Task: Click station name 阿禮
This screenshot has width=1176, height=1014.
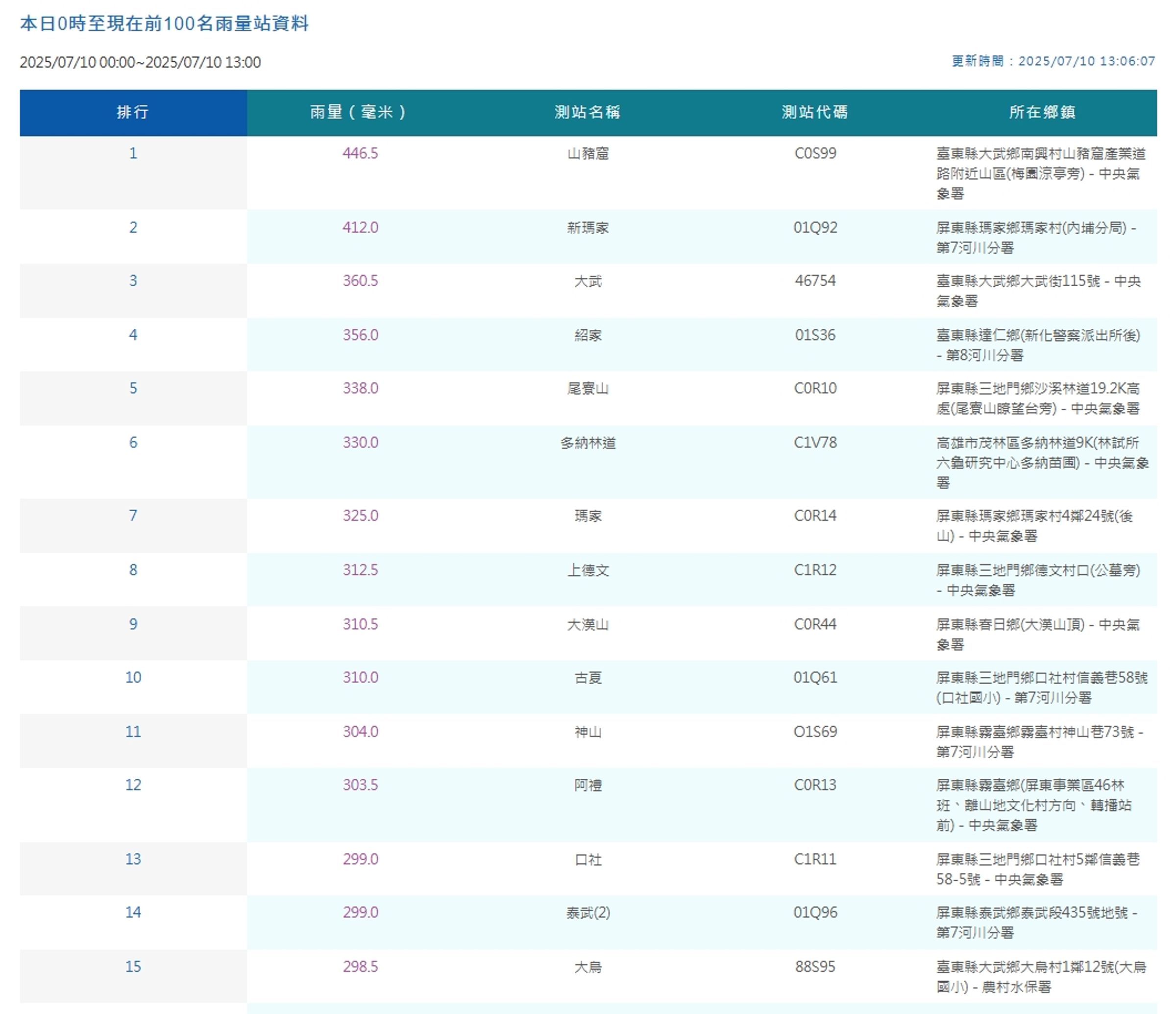Action: (x=588, y=785)
